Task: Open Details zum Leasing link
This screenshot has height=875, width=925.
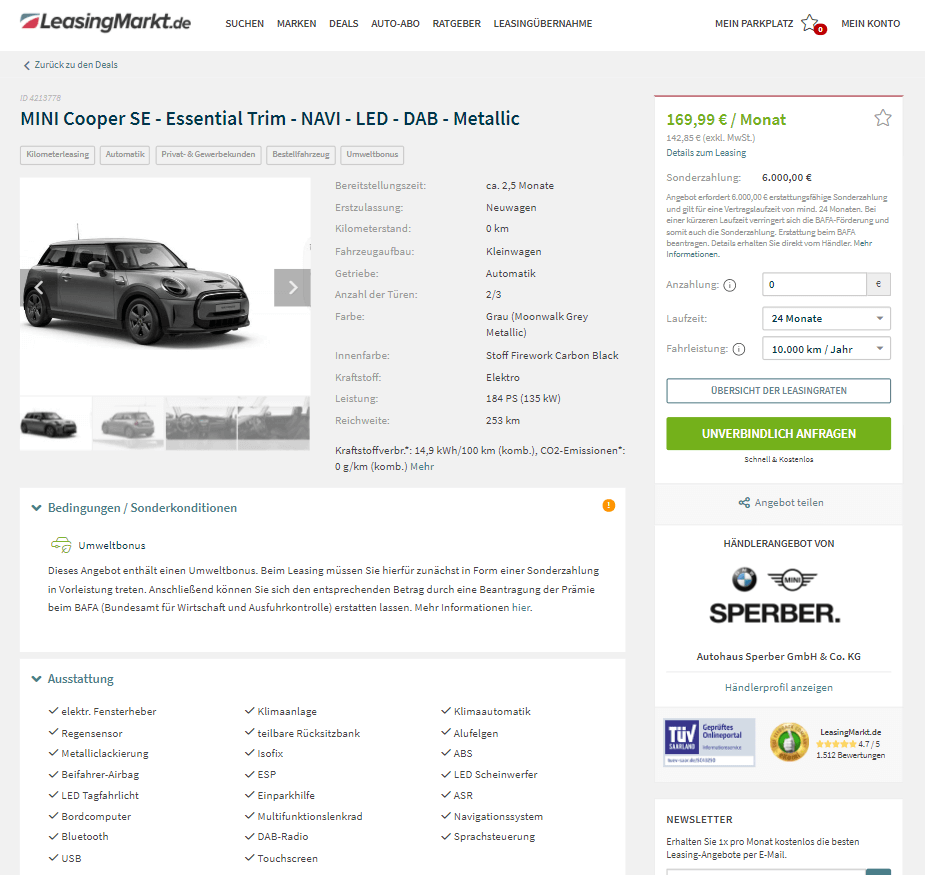Action: click(706, 153)
